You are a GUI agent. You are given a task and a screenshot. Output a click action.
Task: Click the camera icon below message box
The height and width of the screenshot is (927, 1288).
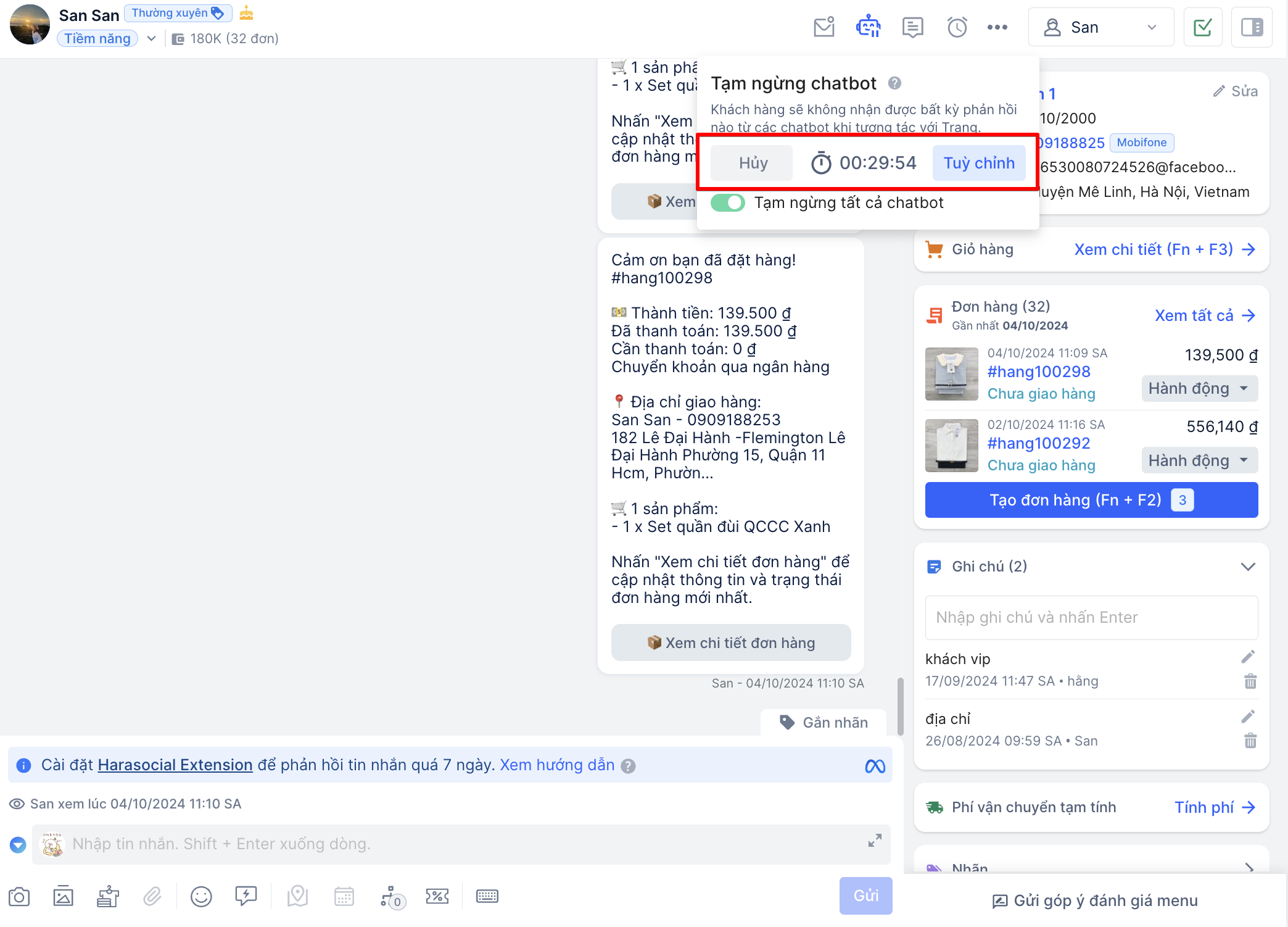point(19,896)
